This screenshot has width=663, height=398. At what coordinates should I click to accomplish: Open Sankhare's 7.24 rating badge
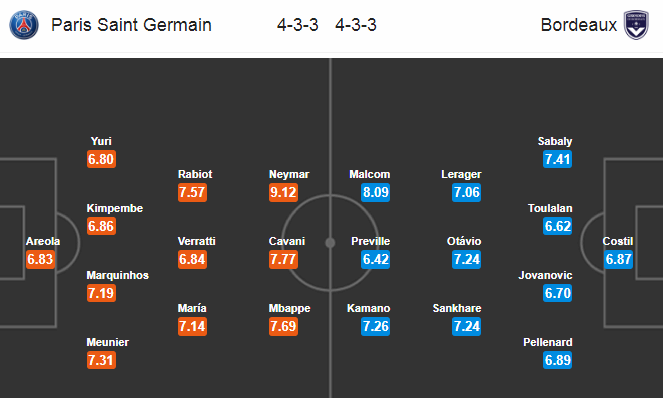point(466,326)
